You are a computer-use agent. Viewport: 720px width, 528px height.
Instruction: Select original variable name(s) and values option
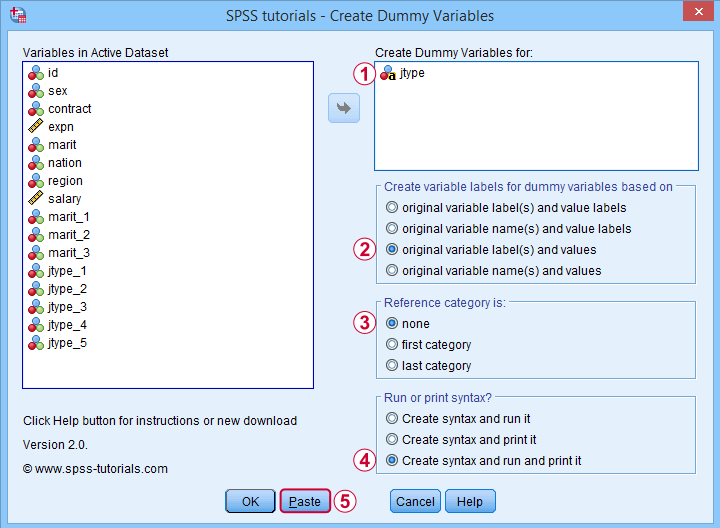(x=494, y=271)
